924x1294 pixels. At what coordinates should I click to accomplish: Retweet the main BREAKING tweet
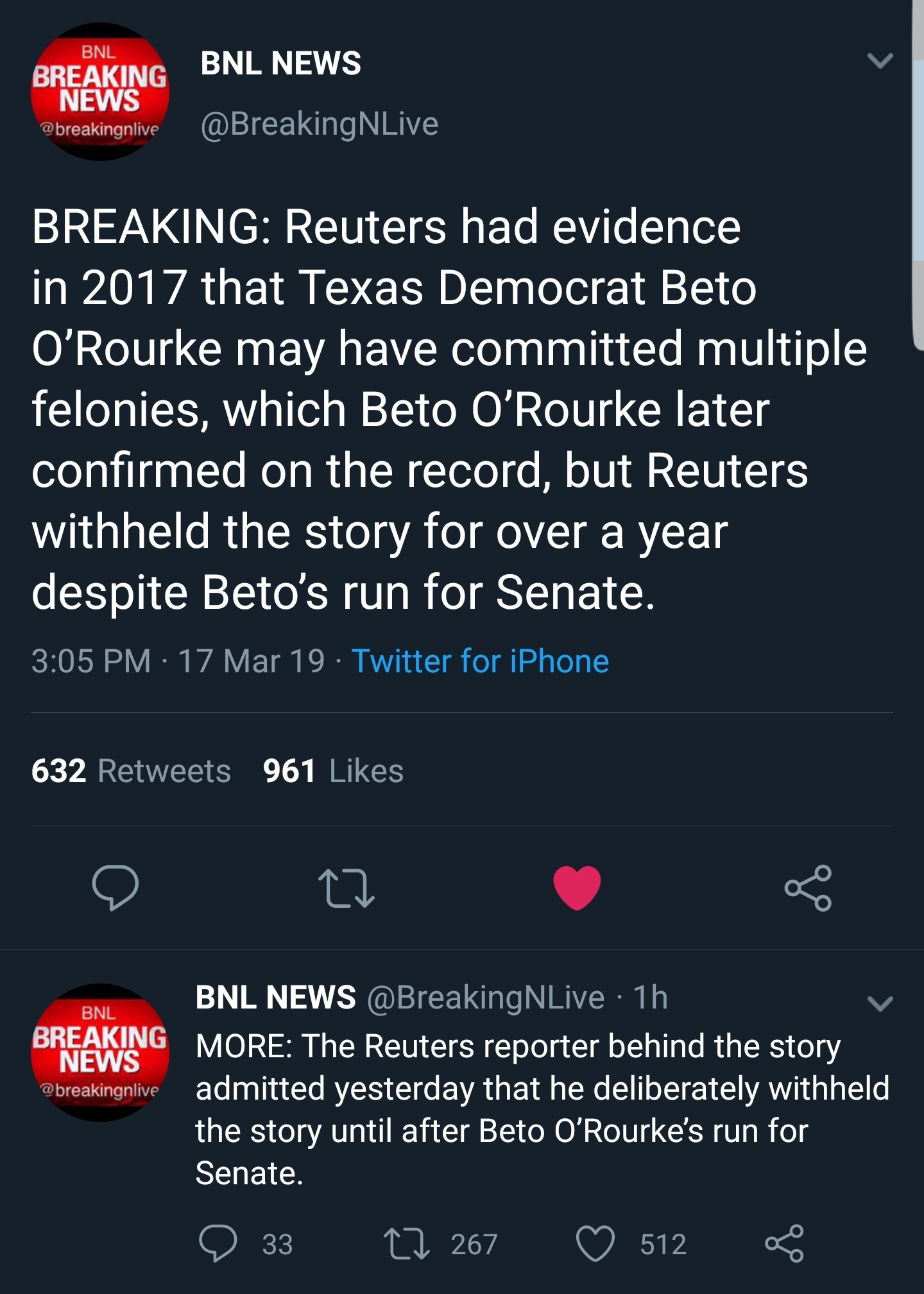pos(346,888)
